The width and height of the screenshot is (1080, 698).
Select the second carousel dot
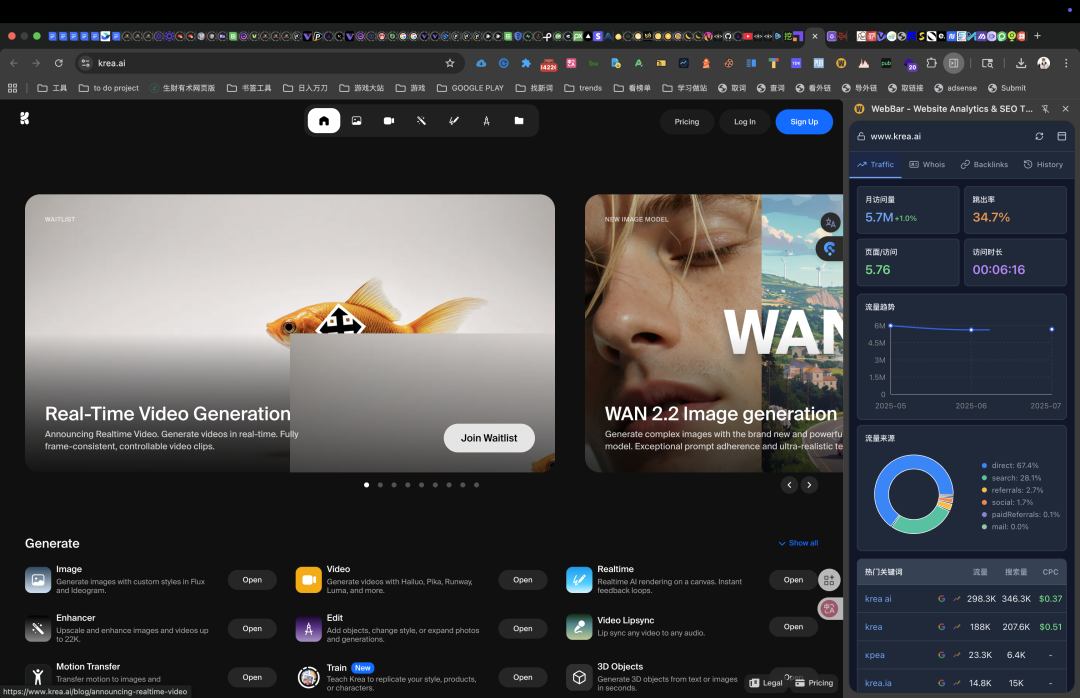tap(380, 485)
